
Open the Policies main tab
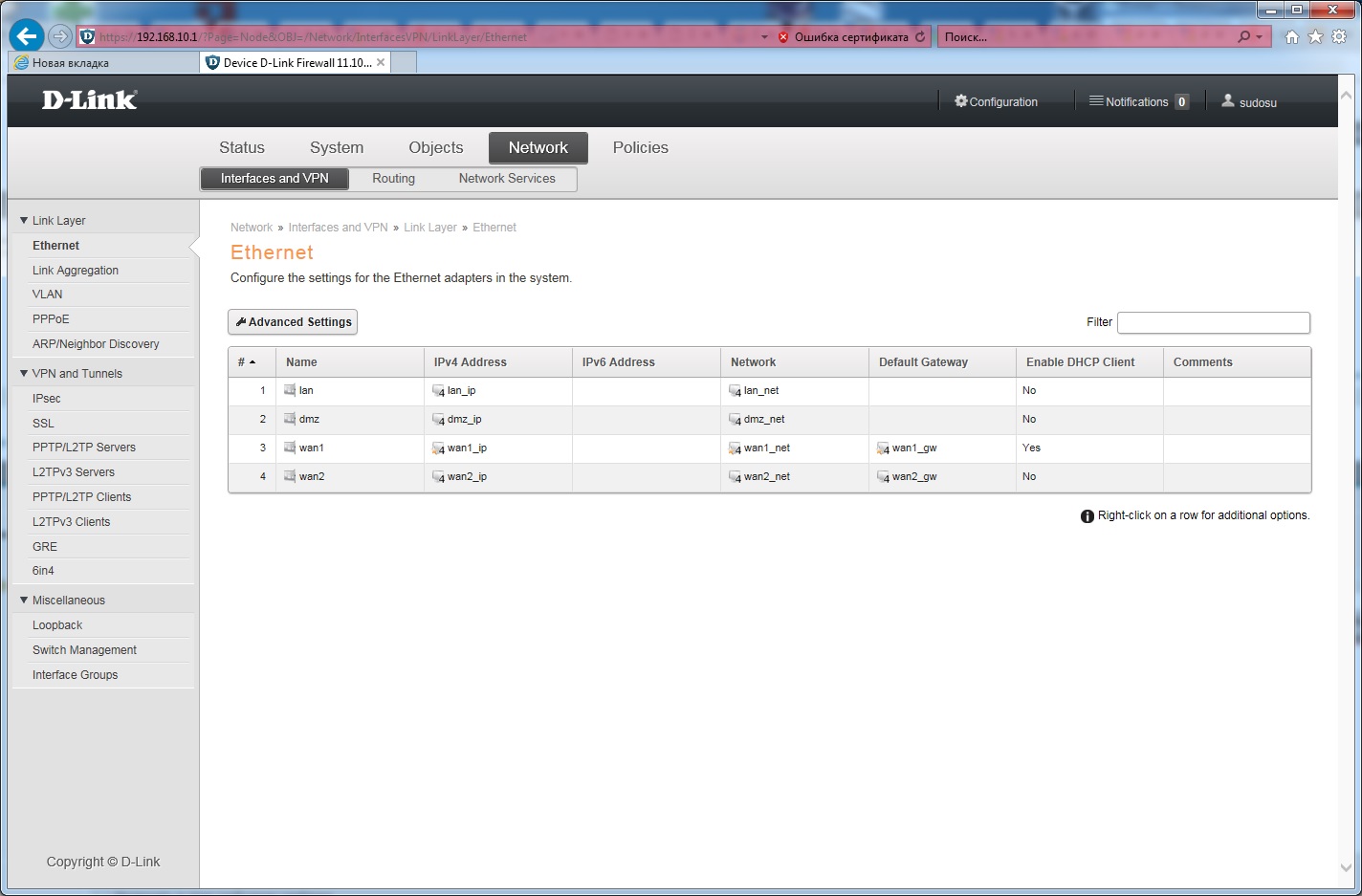[x=641, y=147]
